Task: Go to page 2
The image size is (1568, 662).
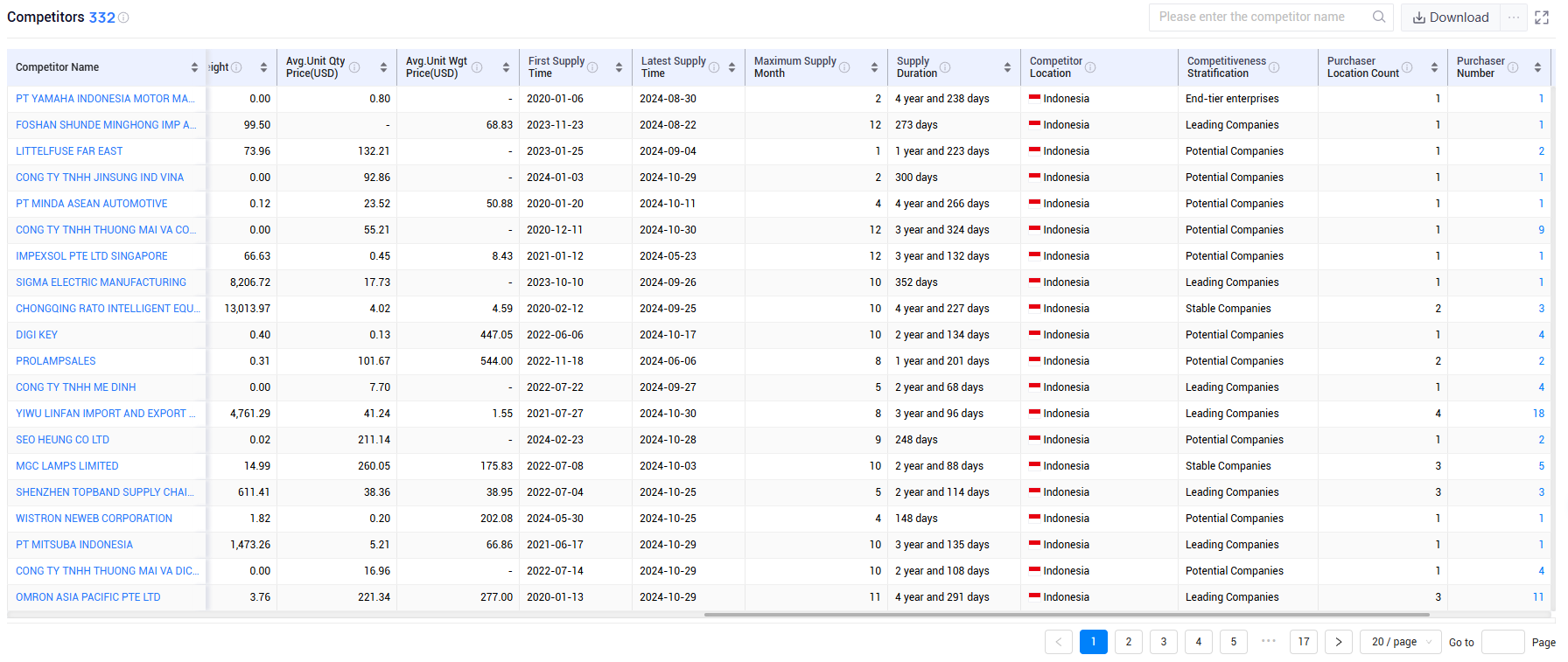Action: coord(1129,642)
